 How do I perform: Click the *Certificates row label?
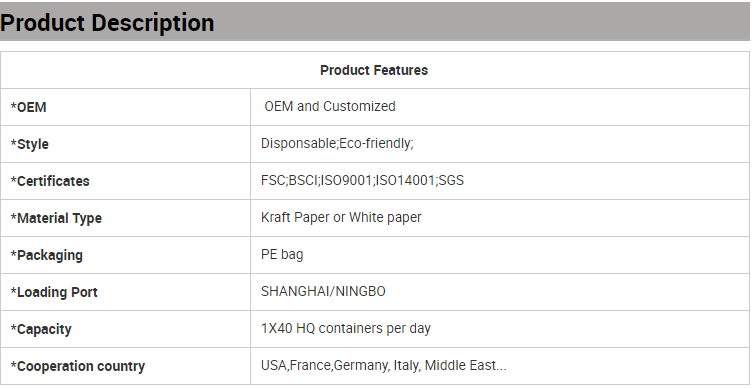pyautogui.click(x=50, y=181)
